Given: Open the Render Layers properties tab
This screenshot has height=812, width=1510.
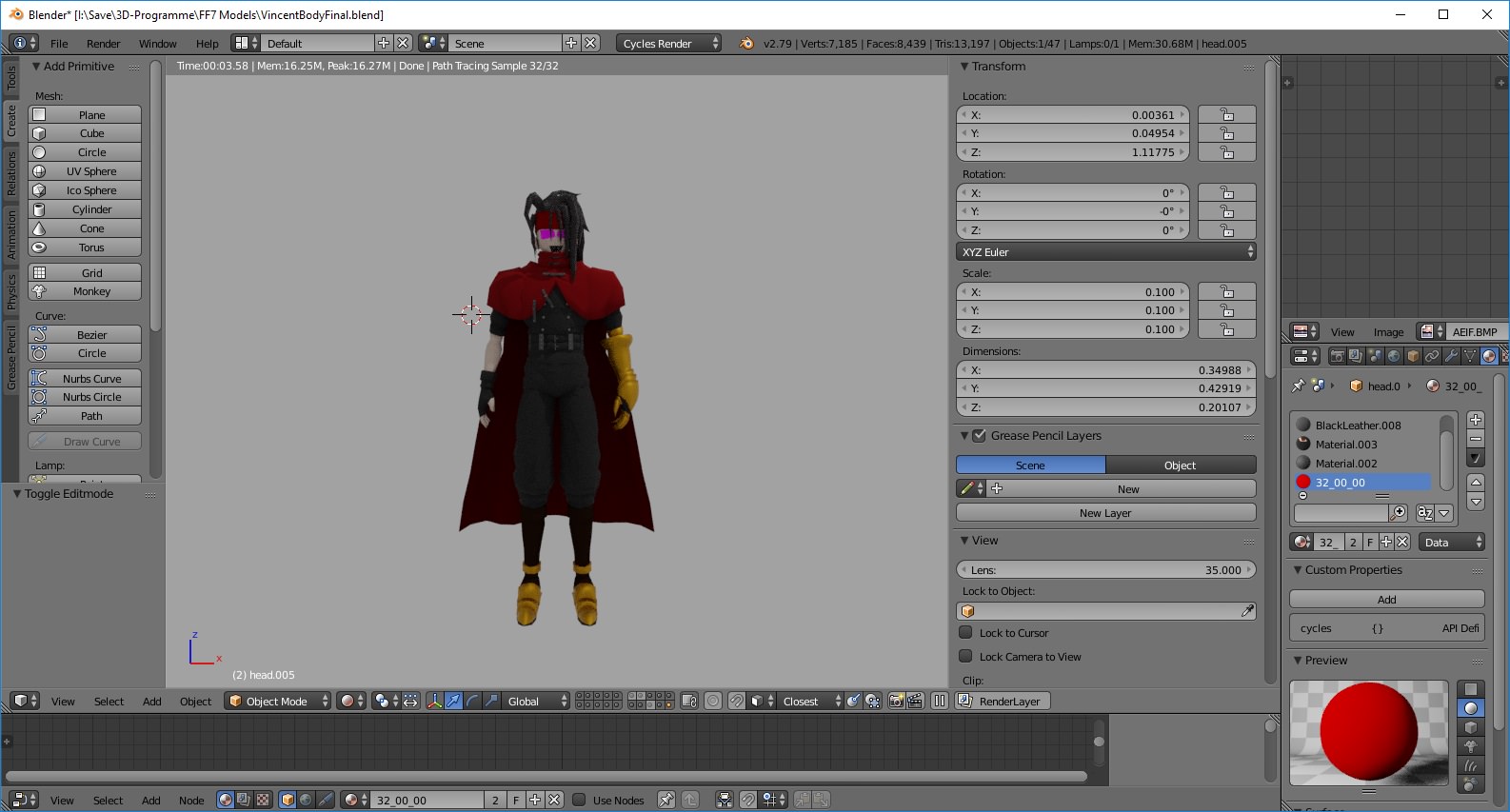Looking at the screenshot, I should click(1356, 356).
